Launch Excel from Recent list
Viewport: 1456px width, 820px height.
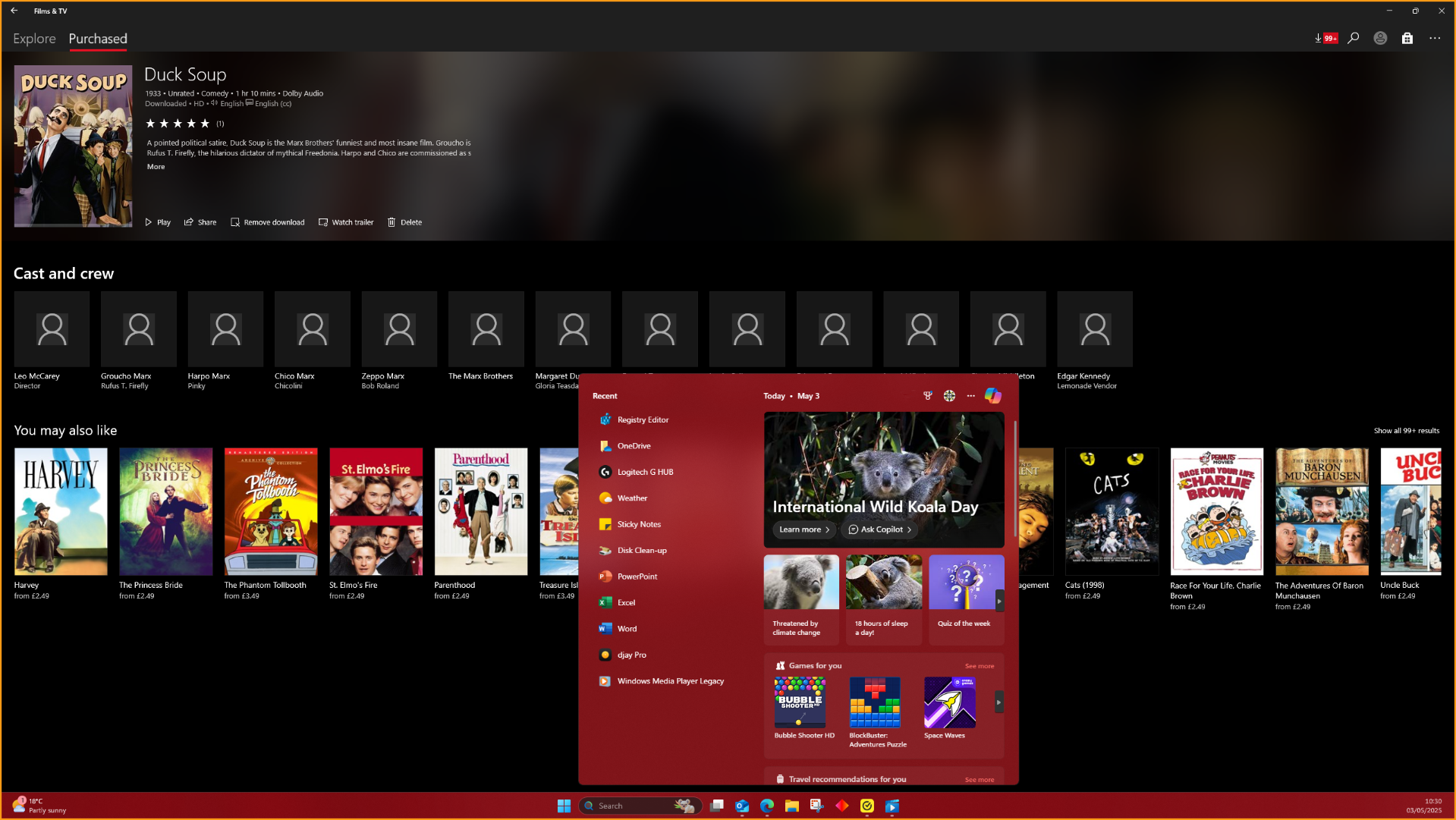(x=671, y=603)
